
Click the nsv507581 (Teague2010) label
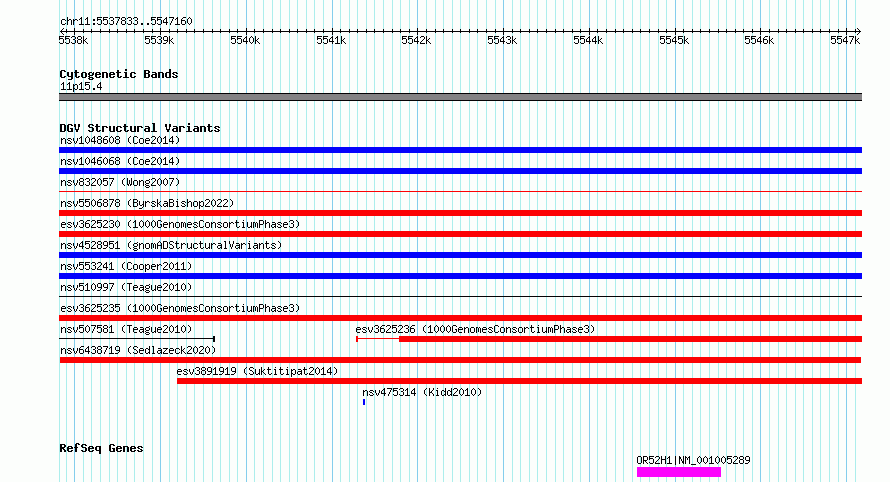(x=126, y=329)
